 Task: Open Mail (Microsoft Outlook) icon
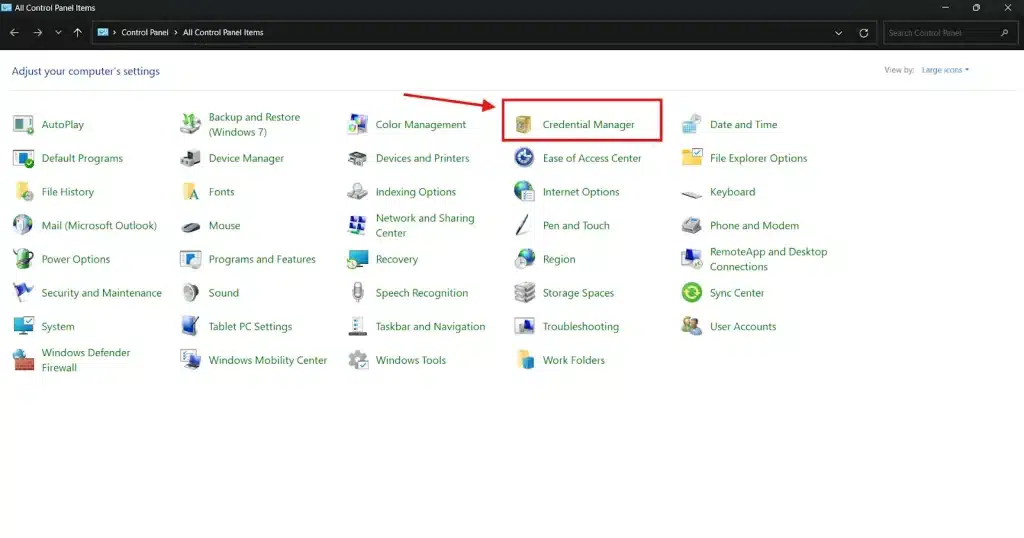[x=24, y=225]
